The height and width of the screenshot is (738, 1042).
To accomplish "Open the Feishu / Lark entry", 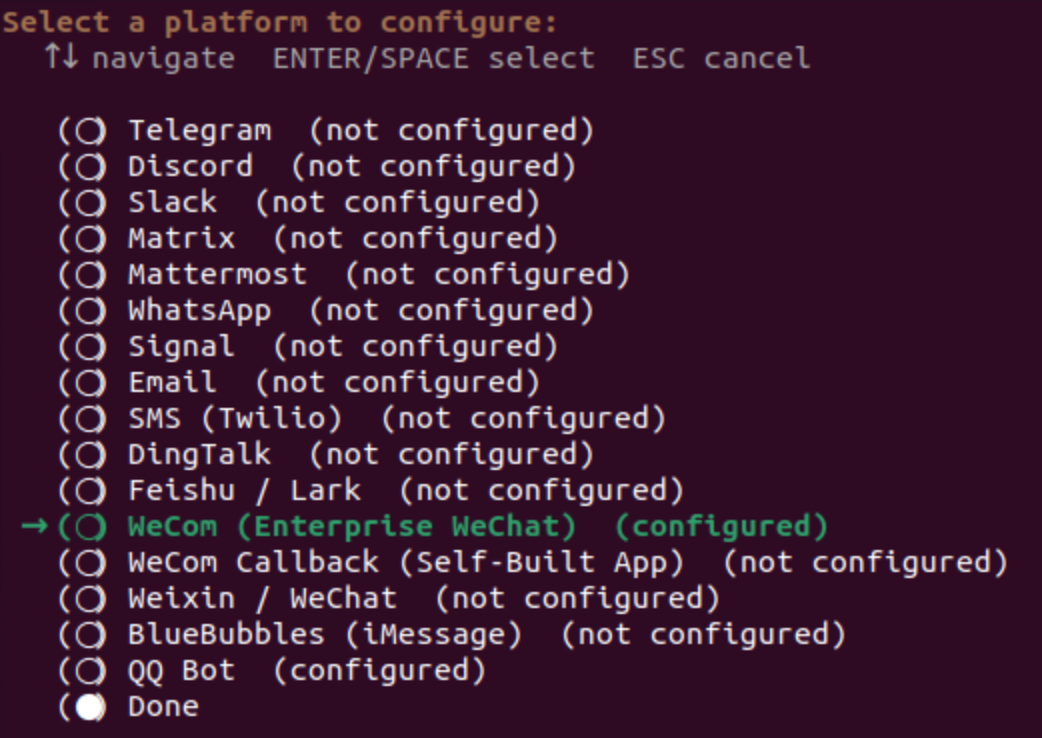I will (x=244, y=491).
